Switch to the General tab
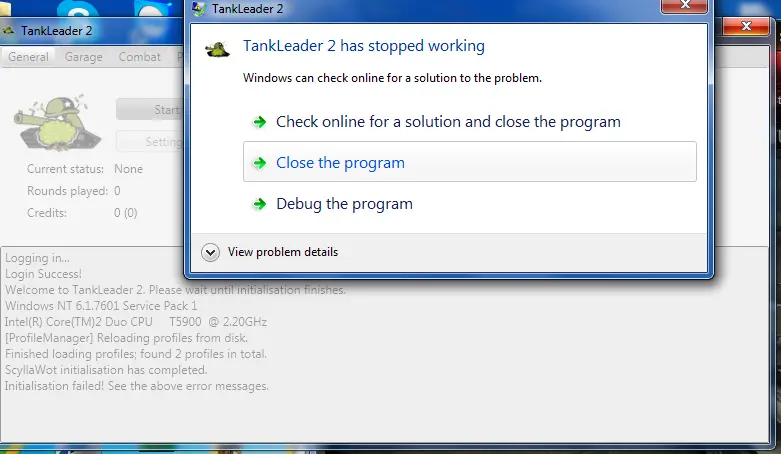781x454 pixels. (28, 57)
